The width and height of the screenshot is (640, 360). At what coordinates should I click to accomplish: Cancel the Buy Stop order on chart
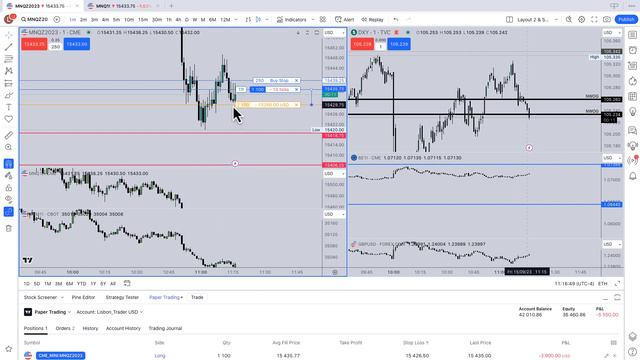pos(297,80)
